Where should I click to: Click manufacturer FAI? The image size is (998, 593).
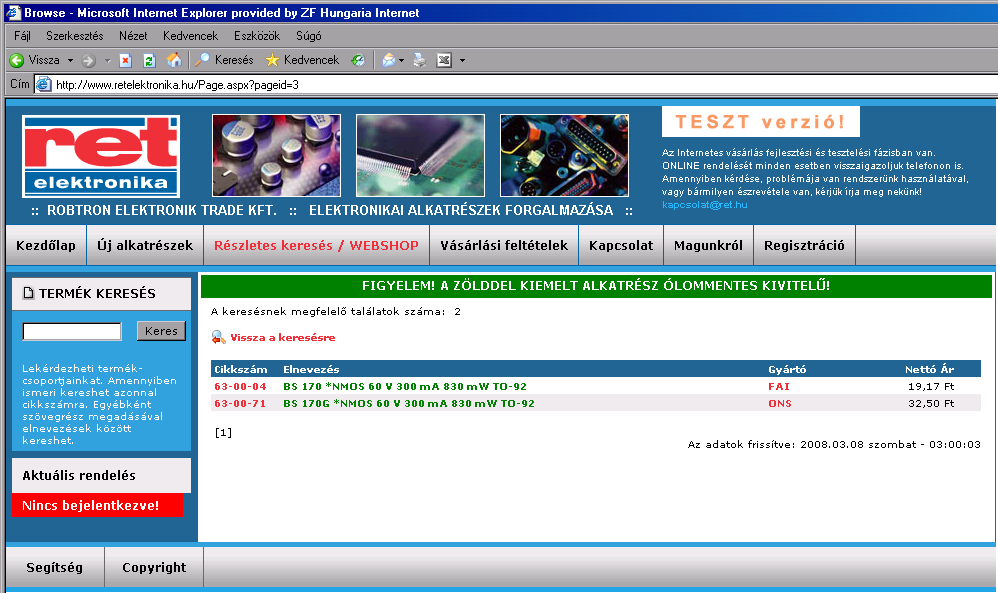pyautogui.click(x=778, y=386)
